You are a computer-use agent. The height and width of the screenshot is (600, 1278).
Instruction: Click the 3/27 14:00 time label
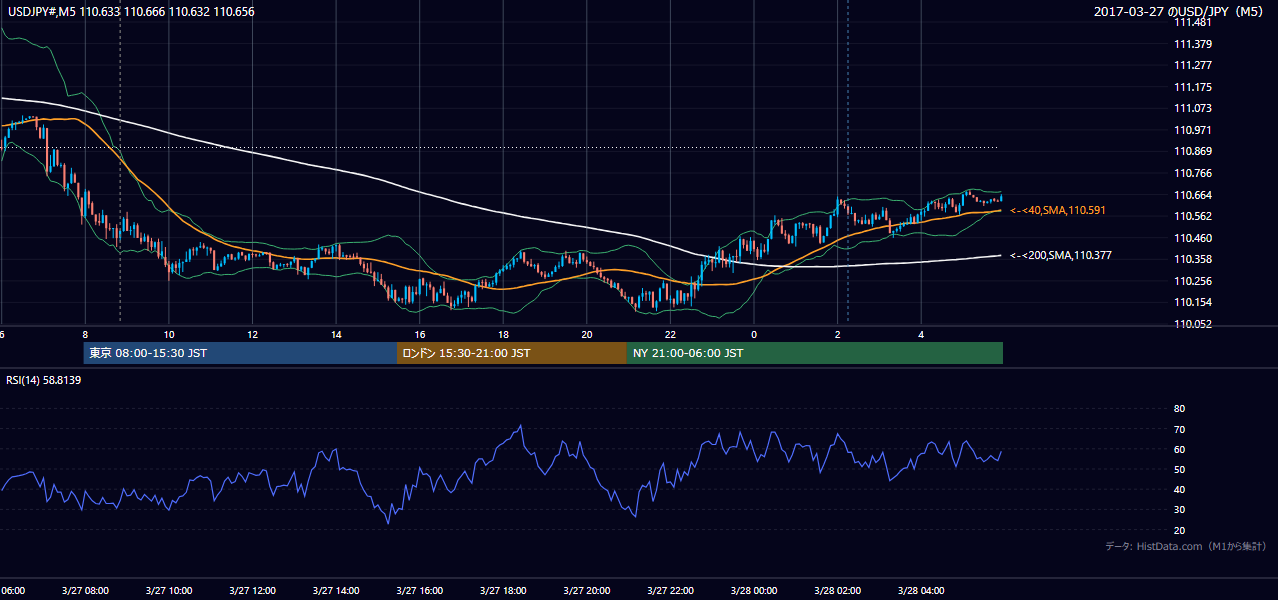pos(336,590)
